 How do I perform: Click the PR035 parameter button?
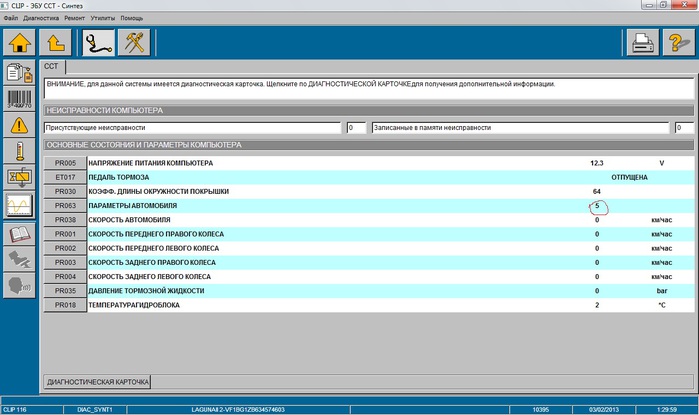tap(65, 291)
